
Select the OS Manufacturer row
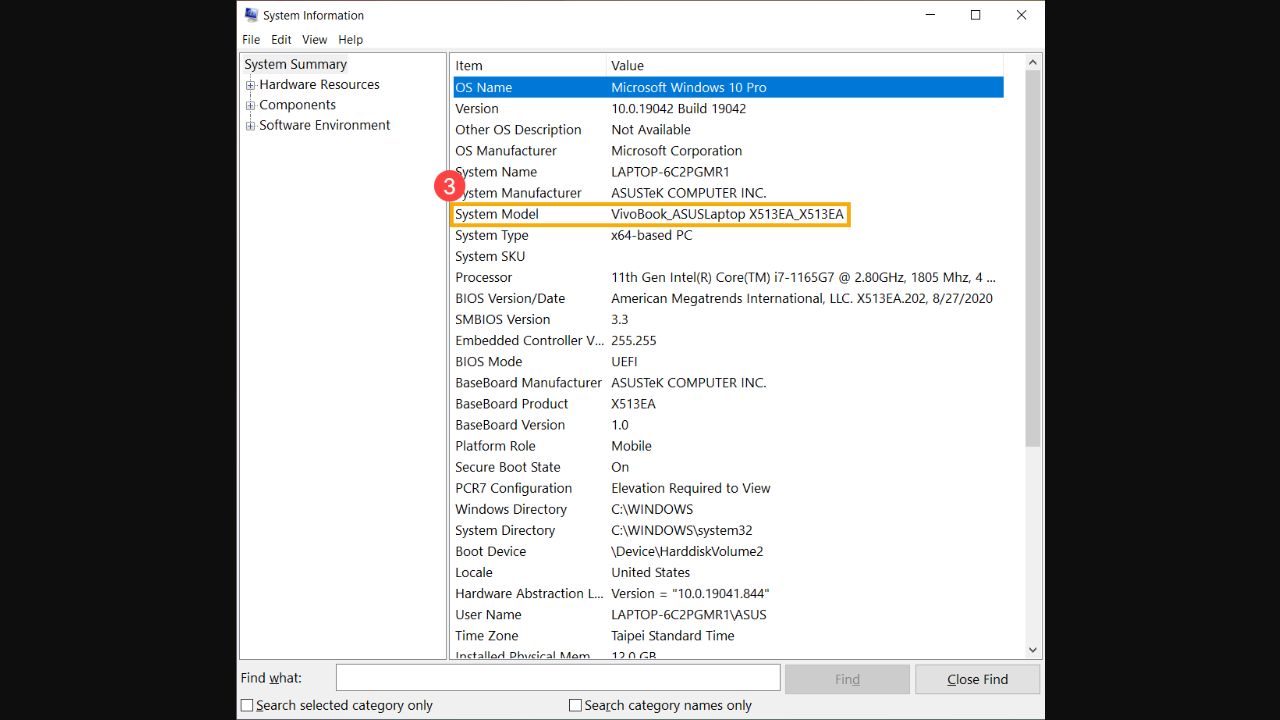click(x=728, y=150)
